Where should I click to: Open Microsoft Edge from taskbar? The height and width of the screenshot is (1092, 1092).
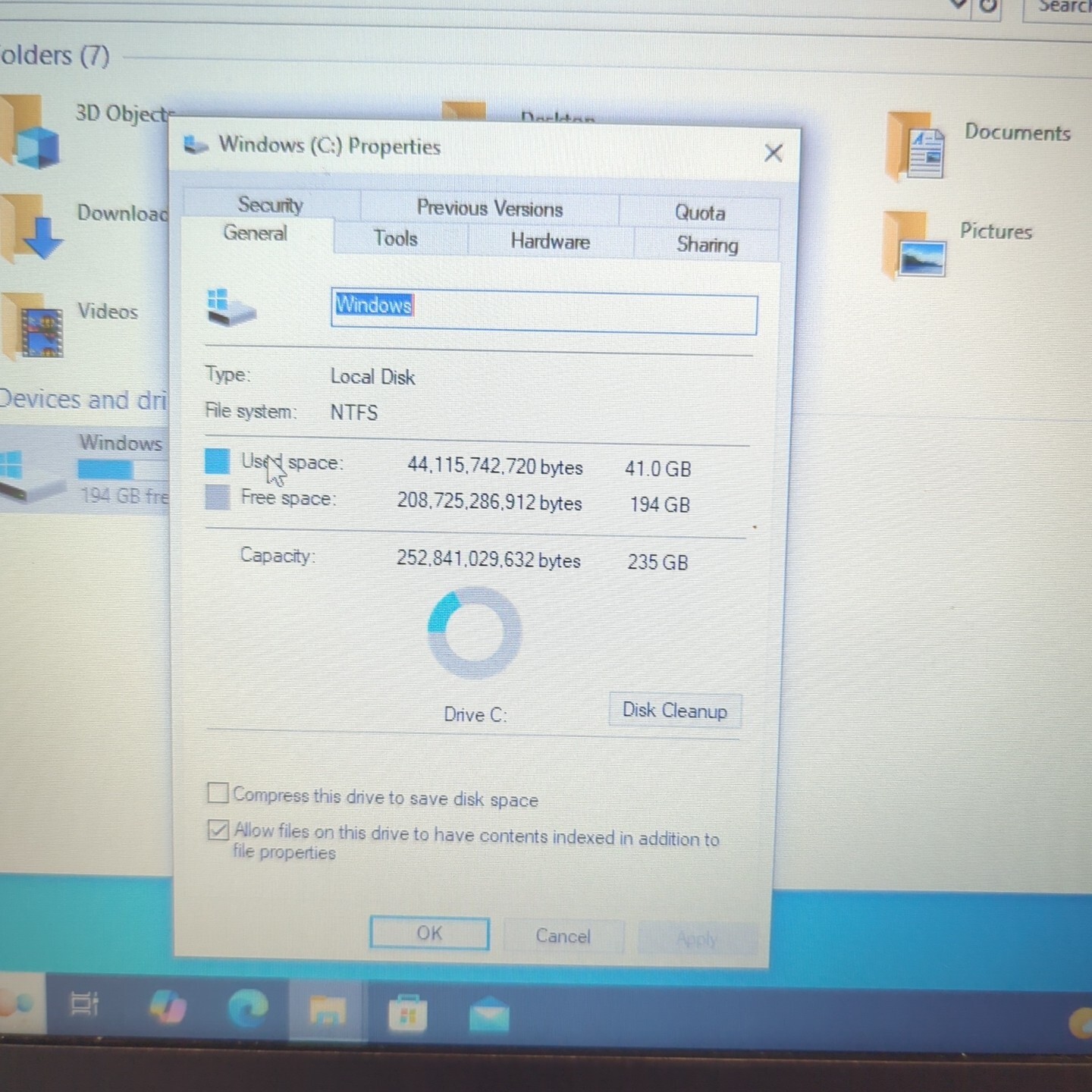pos(248,1008)
